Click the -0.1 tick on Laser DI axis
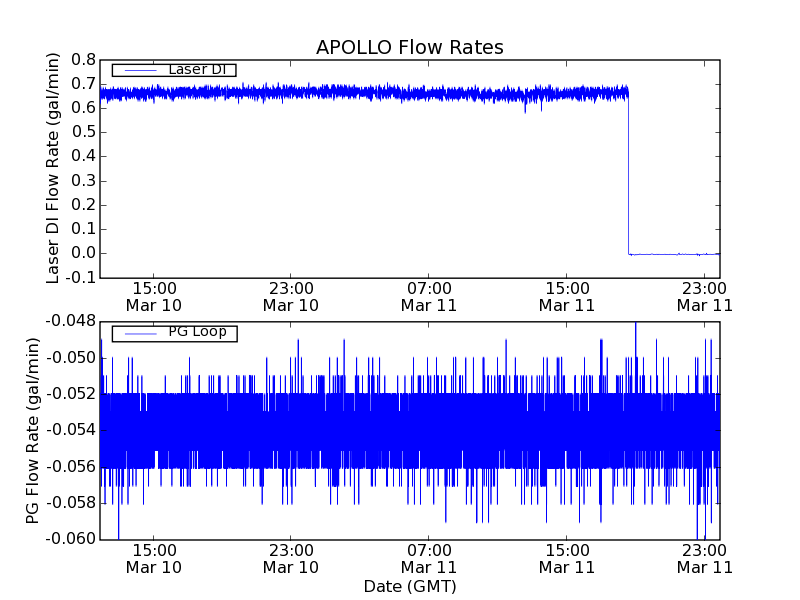 81,278
